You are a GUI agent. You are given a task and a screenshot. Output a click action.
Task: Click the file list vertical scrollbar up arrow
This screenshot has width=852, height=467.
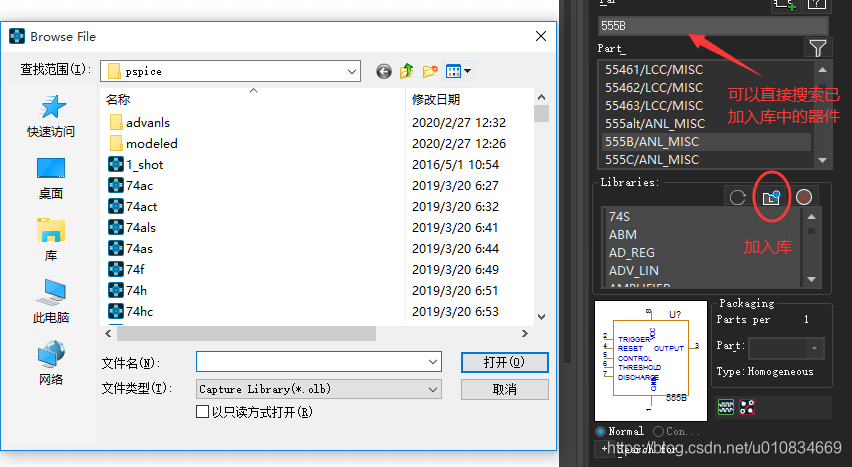(541, 97)
